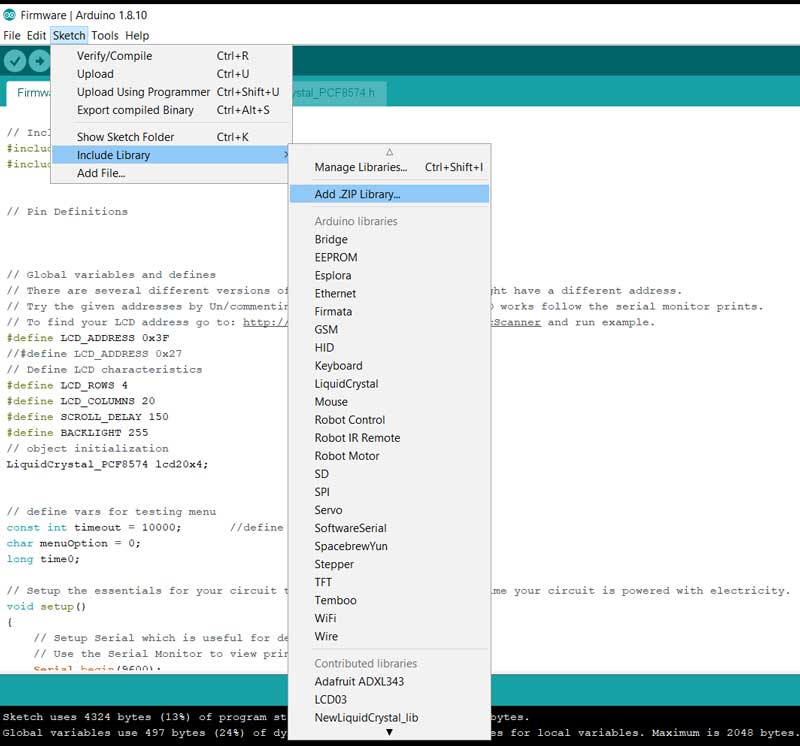The height and width of the screenshot is (746, 800).
Task: Choose Verify/Compile from Sketch menu
Action: (171, 56)
